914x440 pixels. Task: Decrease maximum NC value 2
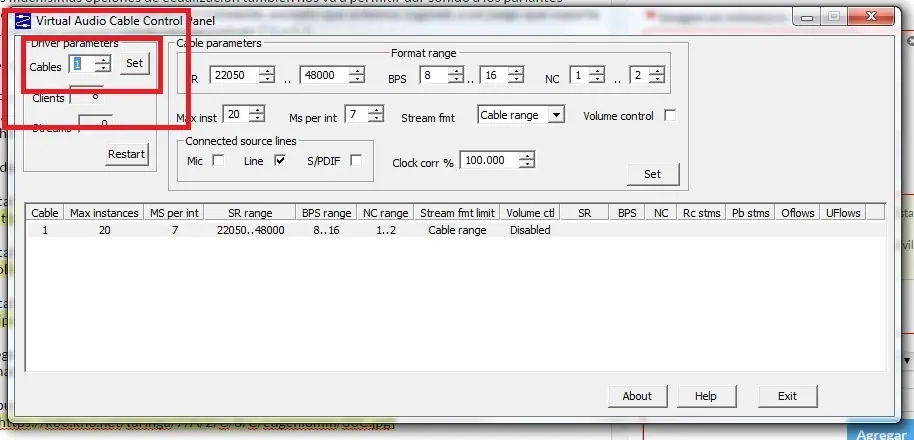point(657,79)
